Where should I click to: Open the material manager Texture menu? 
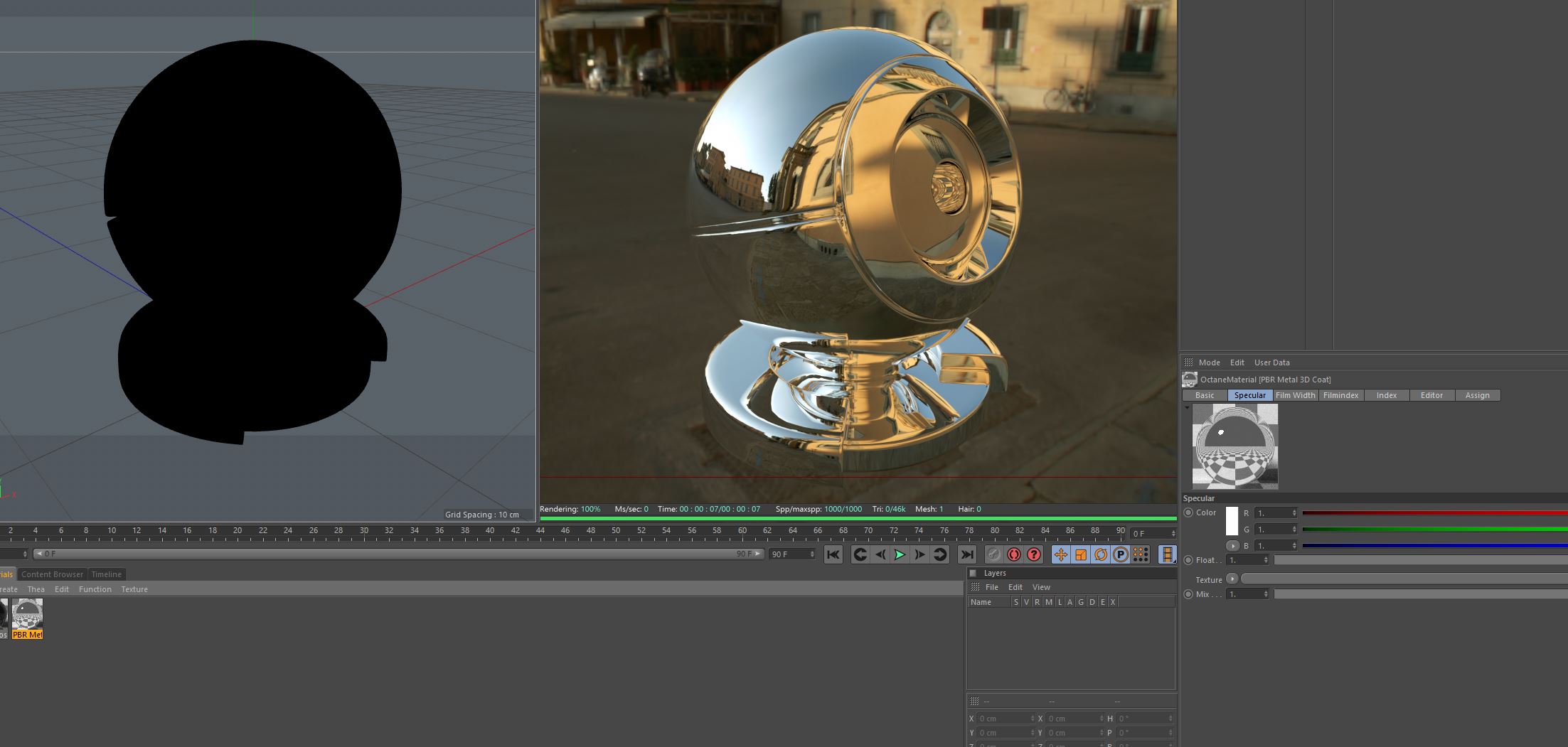point(134,589)
